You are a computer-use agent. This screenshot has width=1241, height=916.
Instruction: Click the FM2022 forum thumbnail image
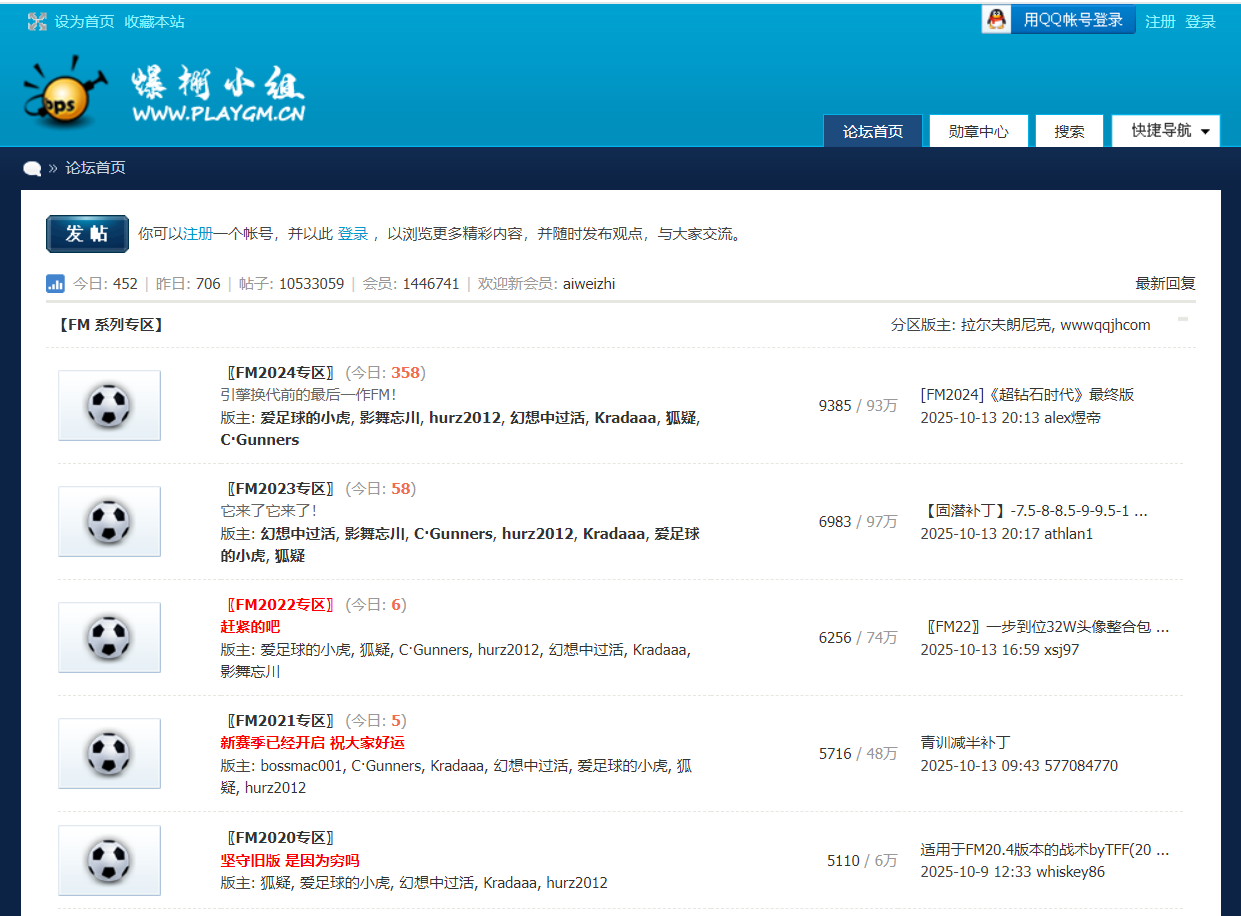(109, 637)
